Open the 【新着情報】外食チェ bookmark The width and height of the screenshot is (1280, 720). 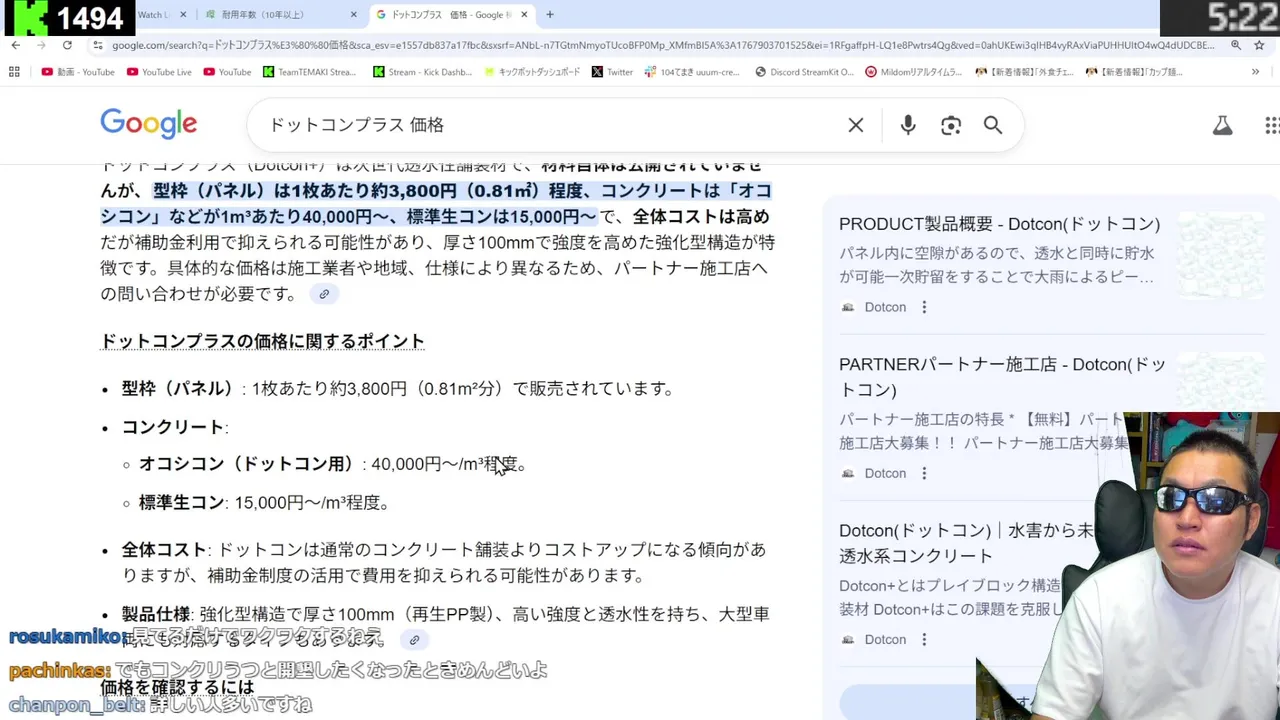click(1024, 72)
